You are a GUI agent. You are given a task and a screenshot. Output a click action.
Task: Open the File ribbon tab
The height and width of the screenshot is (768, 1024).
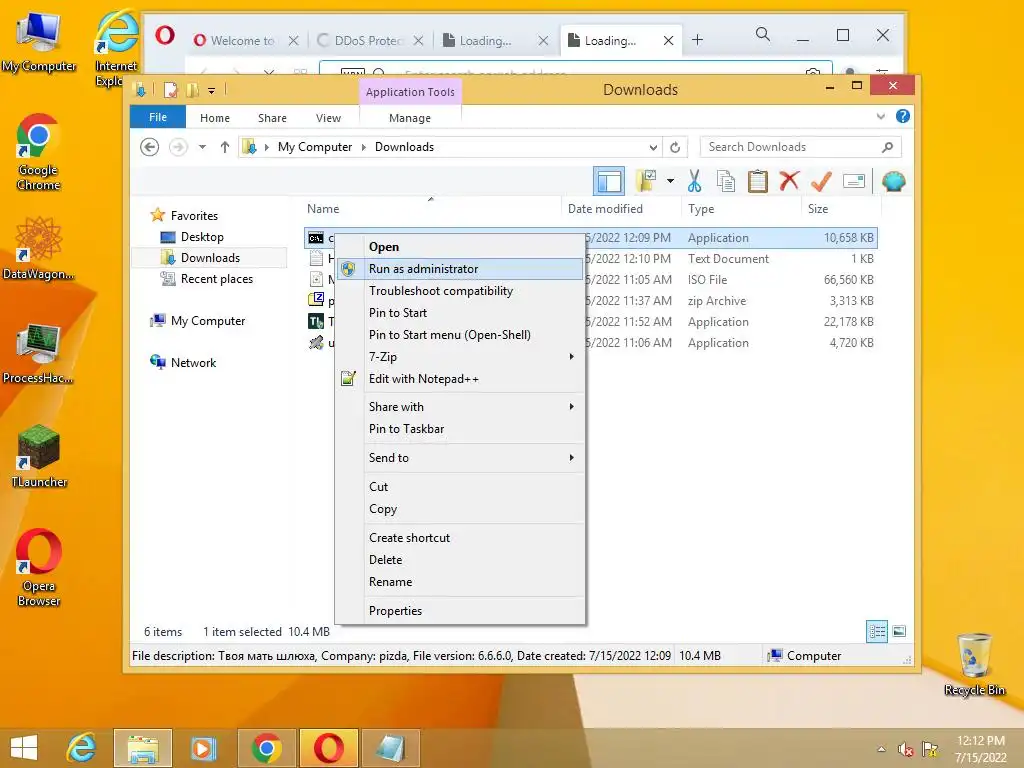pos(158,117)
